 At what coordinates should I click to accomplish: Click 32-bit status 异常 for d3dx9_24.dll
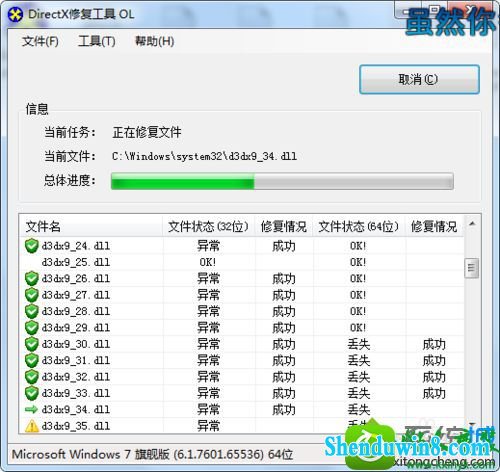coord(208,246)
